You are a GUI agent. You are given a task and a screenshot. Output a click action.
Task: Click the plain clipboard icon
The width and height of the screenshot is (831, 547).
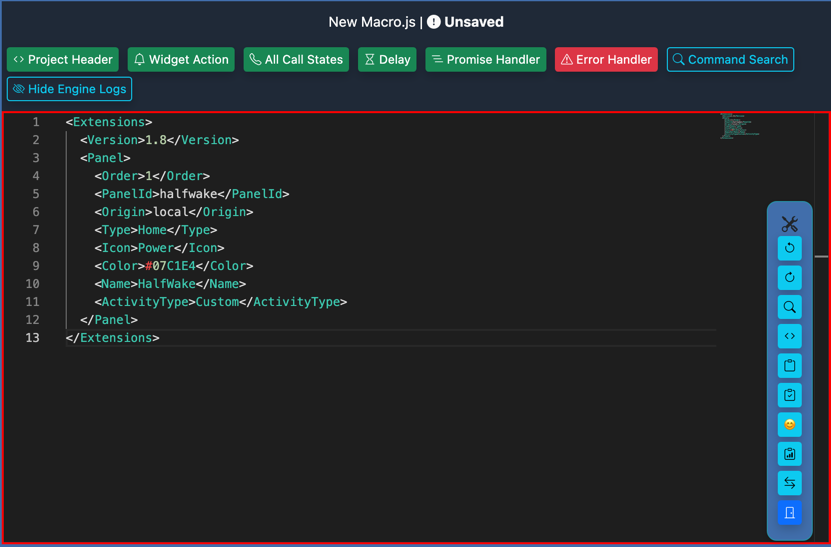789,366
